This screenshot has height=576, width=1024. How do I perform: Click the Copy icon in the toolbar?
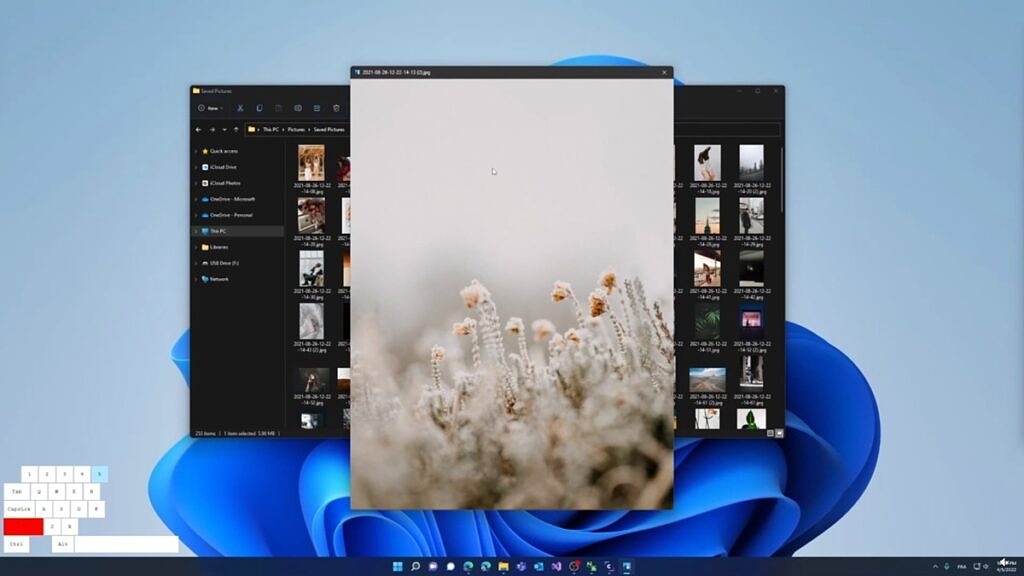click(260, 108)
